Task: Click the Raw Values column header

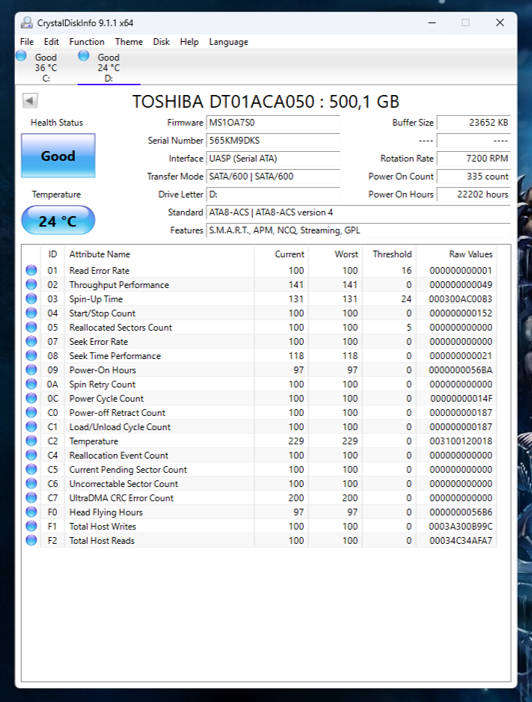Action: 457,254
